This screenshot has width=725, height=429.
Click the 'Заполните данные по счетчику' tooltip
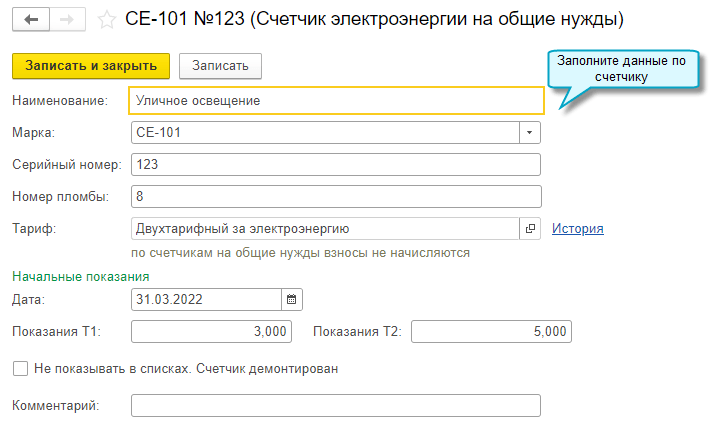click(x=621, y=68)
